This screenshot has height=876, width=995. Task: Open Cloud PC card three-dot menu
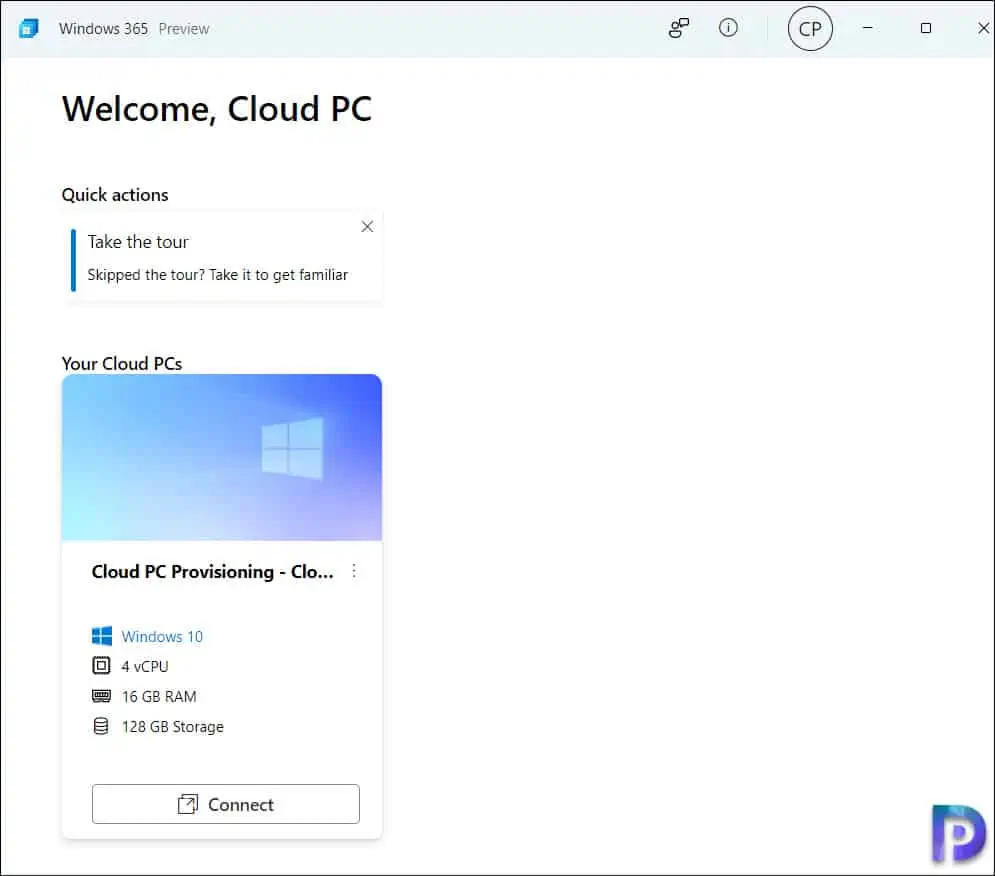(x=354, y=571)
